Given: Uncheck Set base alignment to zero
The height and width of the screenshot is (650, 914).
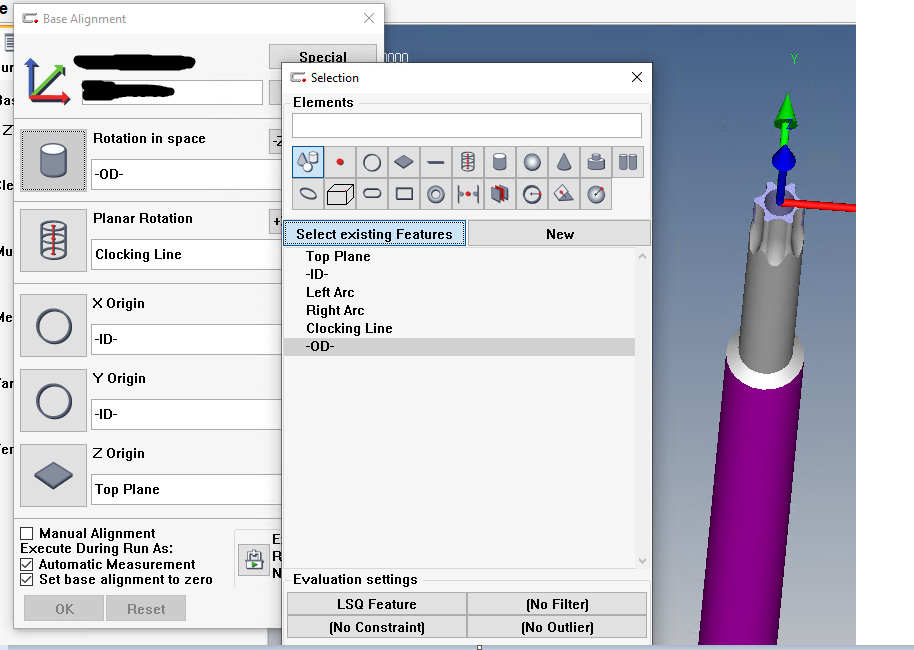Looking at the screenshot, I should point(26,579).
